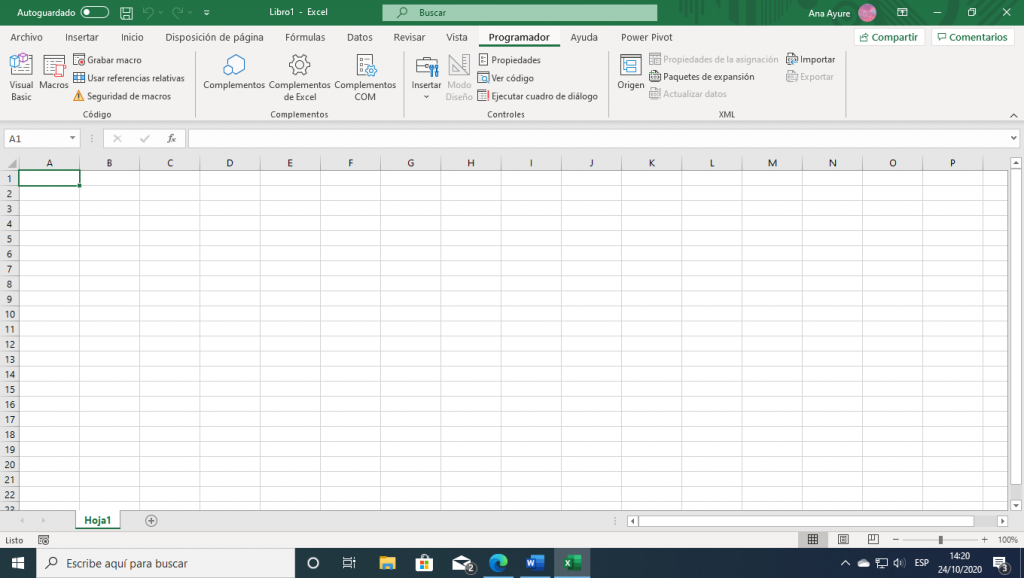This screenshot has width=1024, height=578.
Task: Switch to the Vista tab
Action: coord(456,37)
